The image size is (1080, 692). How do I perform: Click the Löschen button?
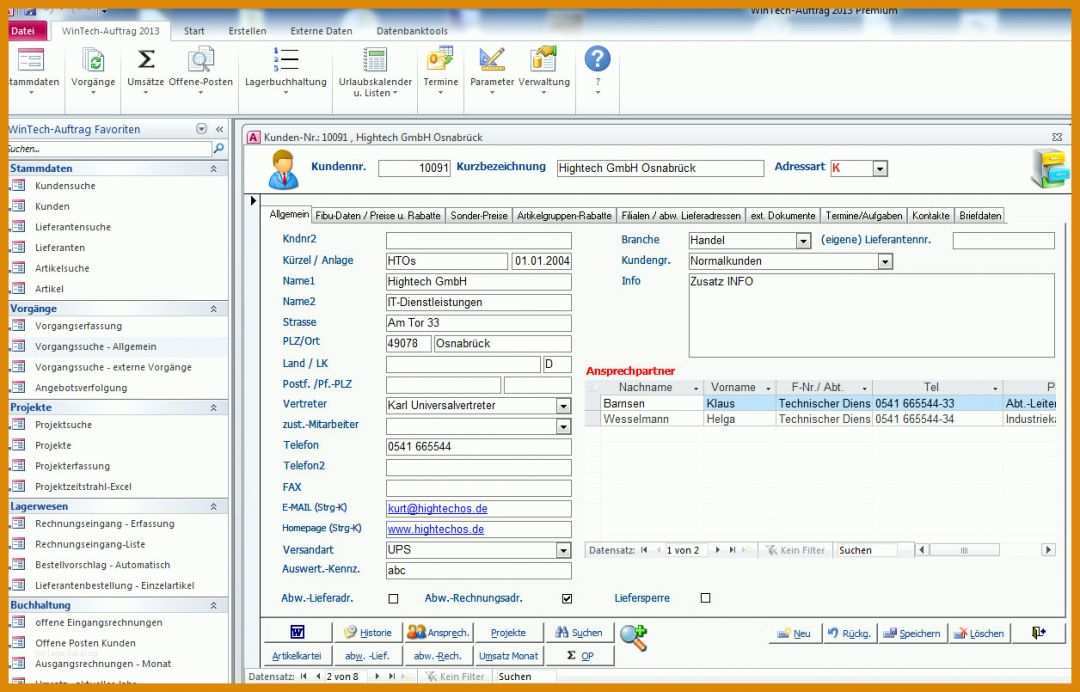pyautogui.click(x=979, y=633)
